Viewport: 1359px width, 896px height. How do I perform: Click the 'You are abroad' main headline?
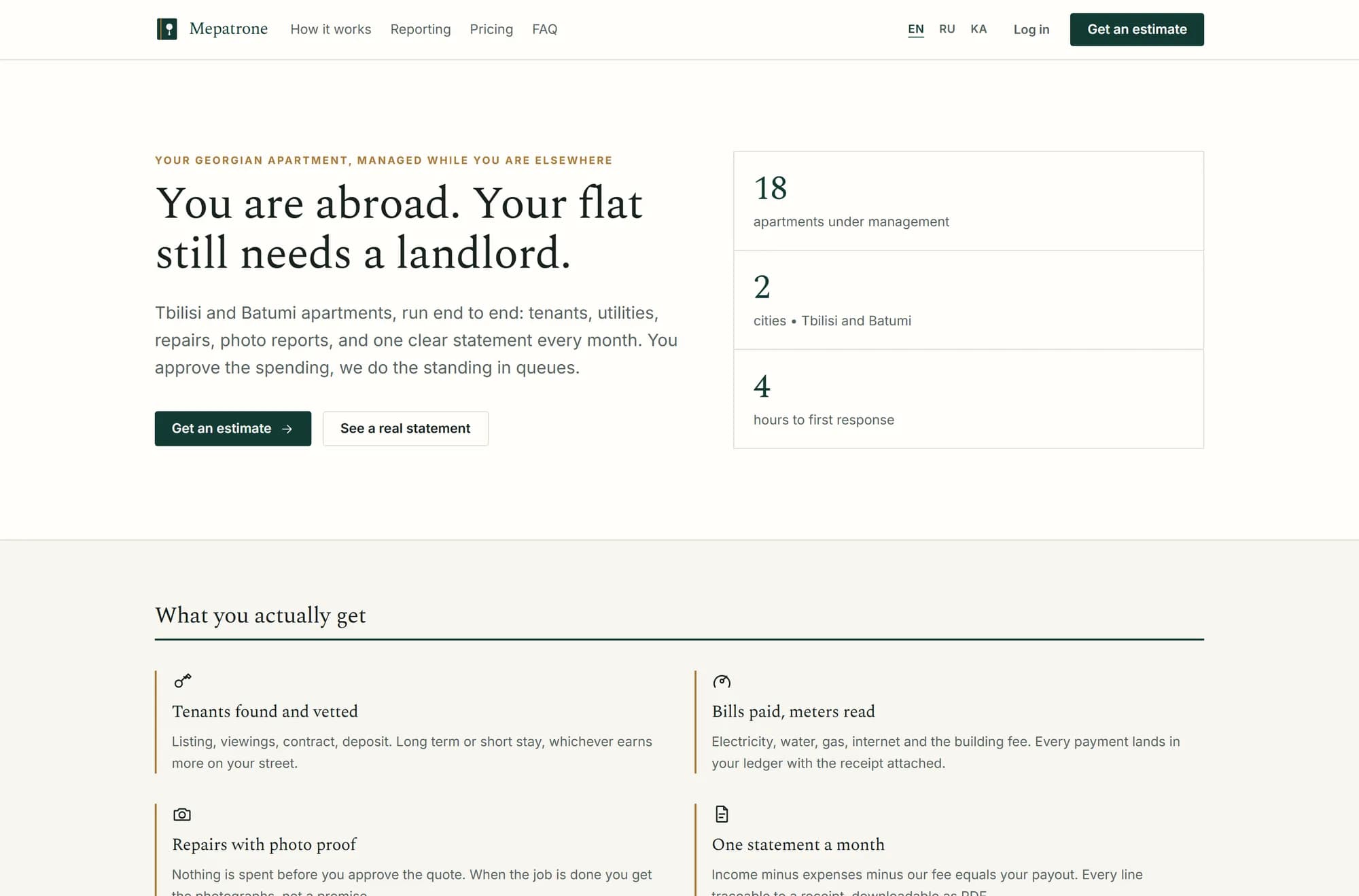click(x=399, y=228)
